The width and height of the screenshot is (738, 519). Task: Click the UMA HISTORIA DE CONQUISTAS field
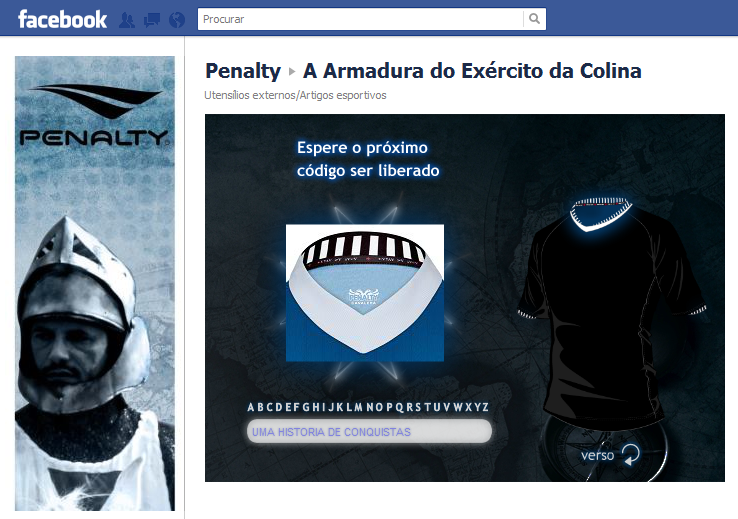(369, 431)
